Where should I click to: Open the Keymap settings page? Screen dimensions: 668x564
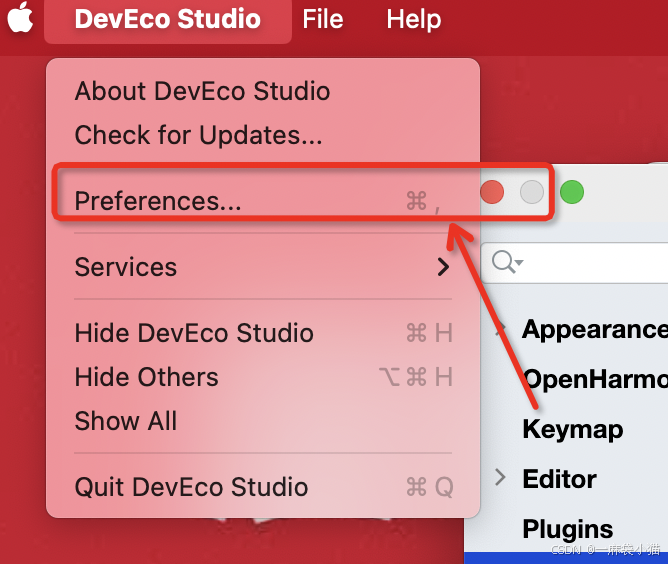572,429
